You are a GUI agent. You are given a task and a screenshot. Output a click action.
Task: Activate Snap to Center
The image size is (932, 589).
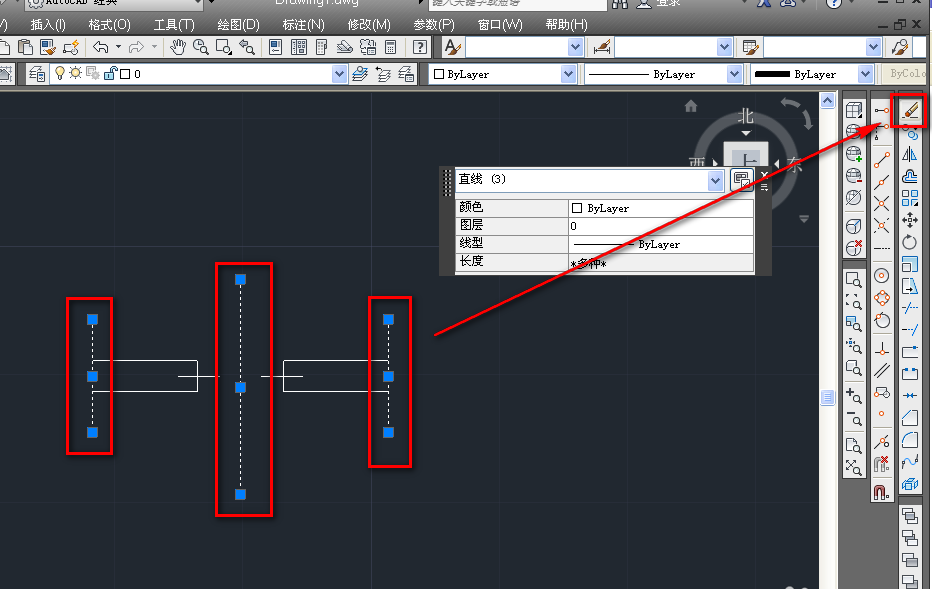click(x=881, y=276)
